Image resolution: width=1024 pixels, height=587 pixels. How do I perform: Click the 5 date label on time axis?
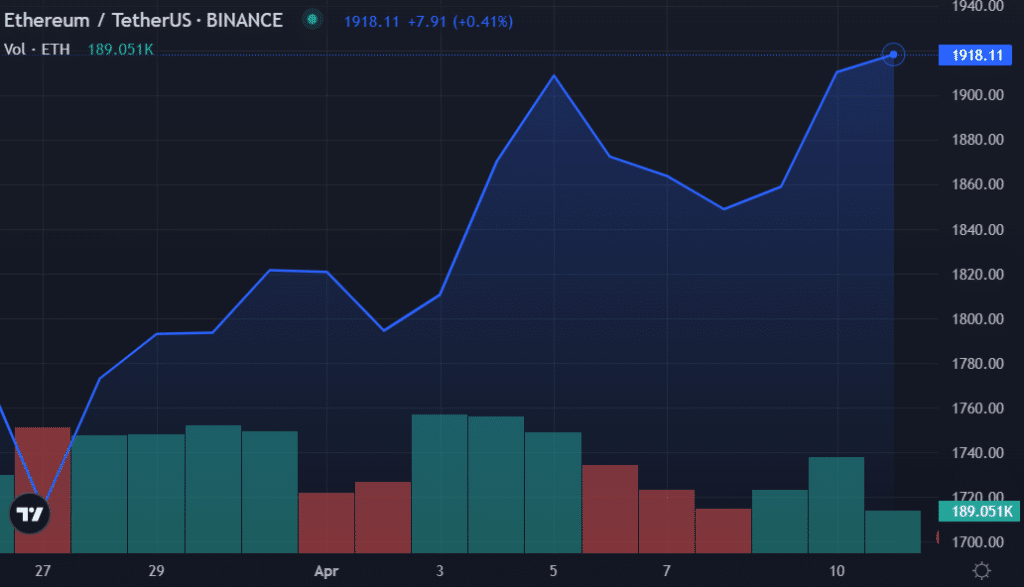click(553, 571)
